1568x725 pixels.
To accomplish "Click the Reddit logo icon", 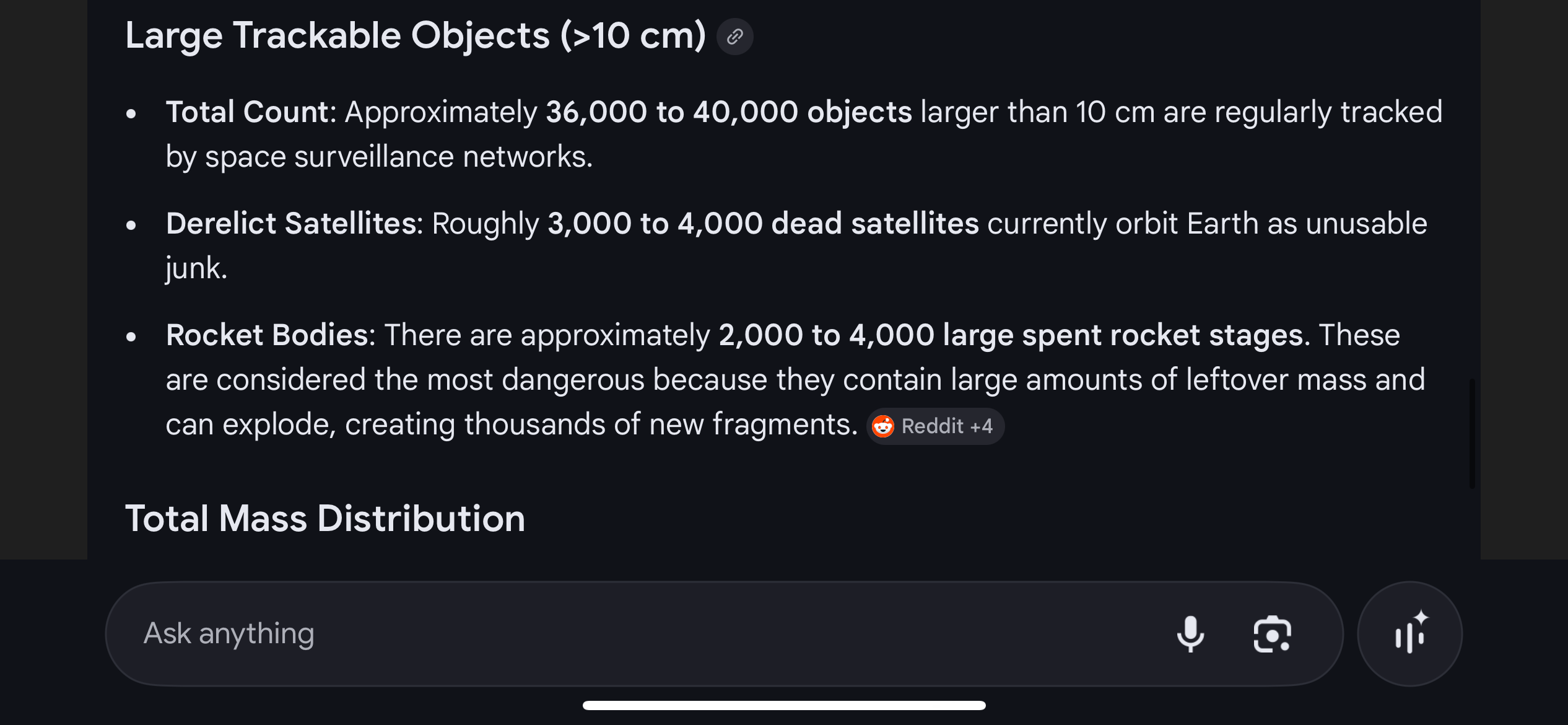I will click(883, 426).
